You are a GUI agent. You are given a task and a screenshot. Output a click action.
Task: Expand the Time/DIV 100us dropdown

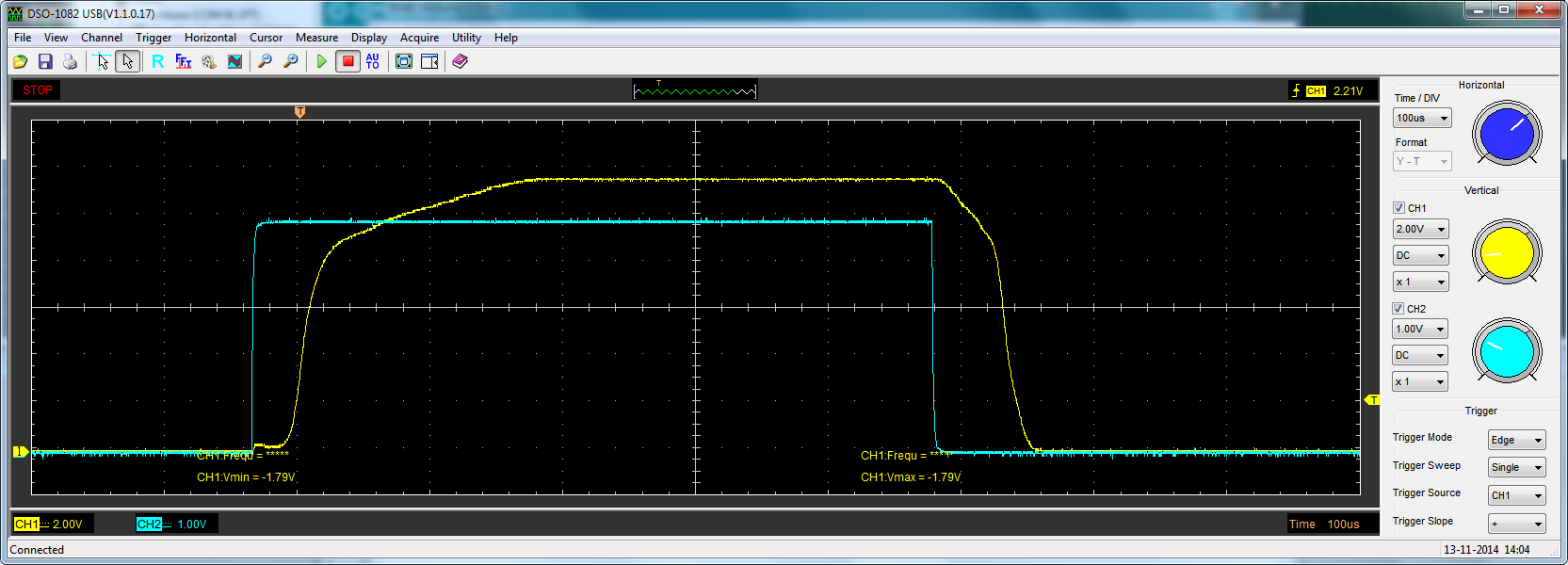click(x=1422, y=118)
